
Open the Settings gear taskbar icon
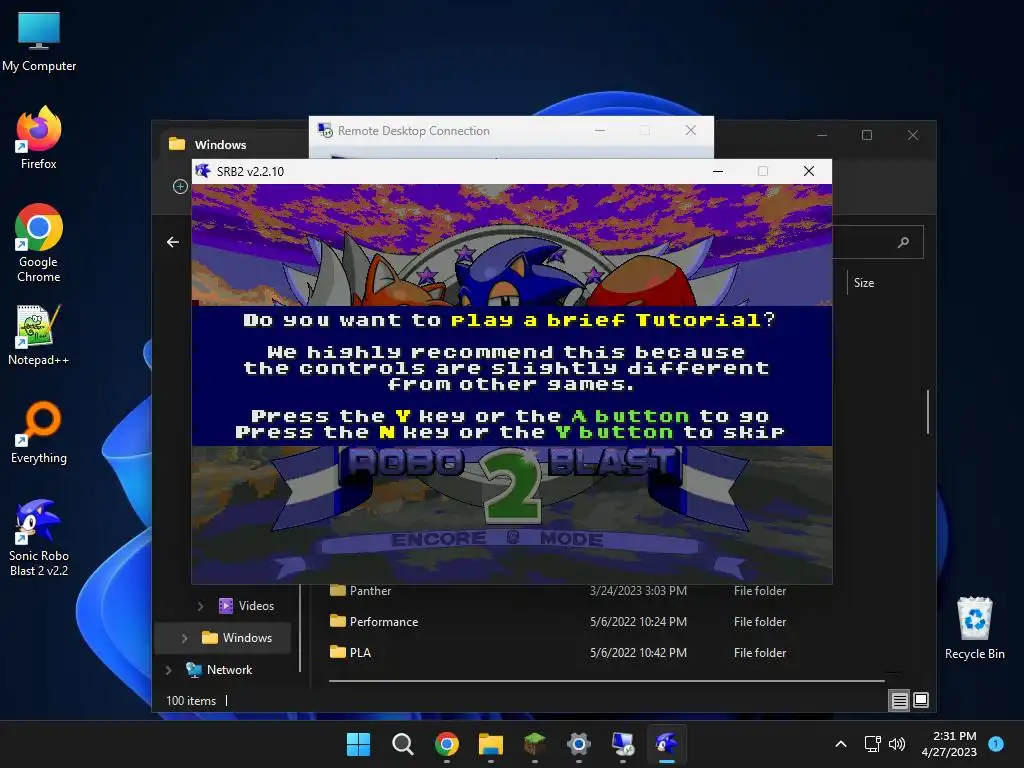coord(579,744)
